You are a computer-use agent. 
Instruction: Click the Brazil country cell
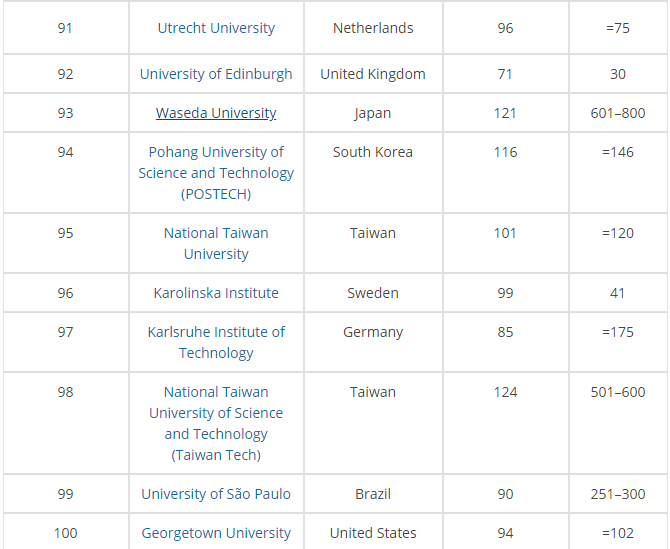[373, 494]
